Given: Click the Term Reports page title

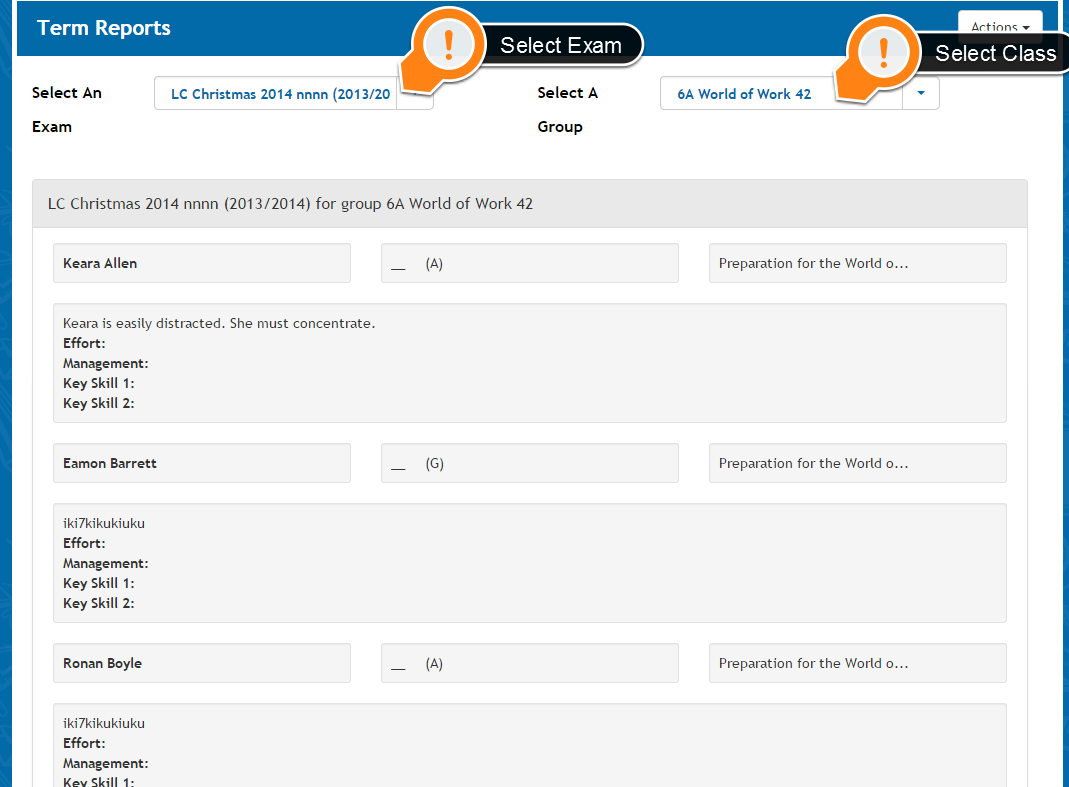Looking at the screenshot, I should [104, 28].
